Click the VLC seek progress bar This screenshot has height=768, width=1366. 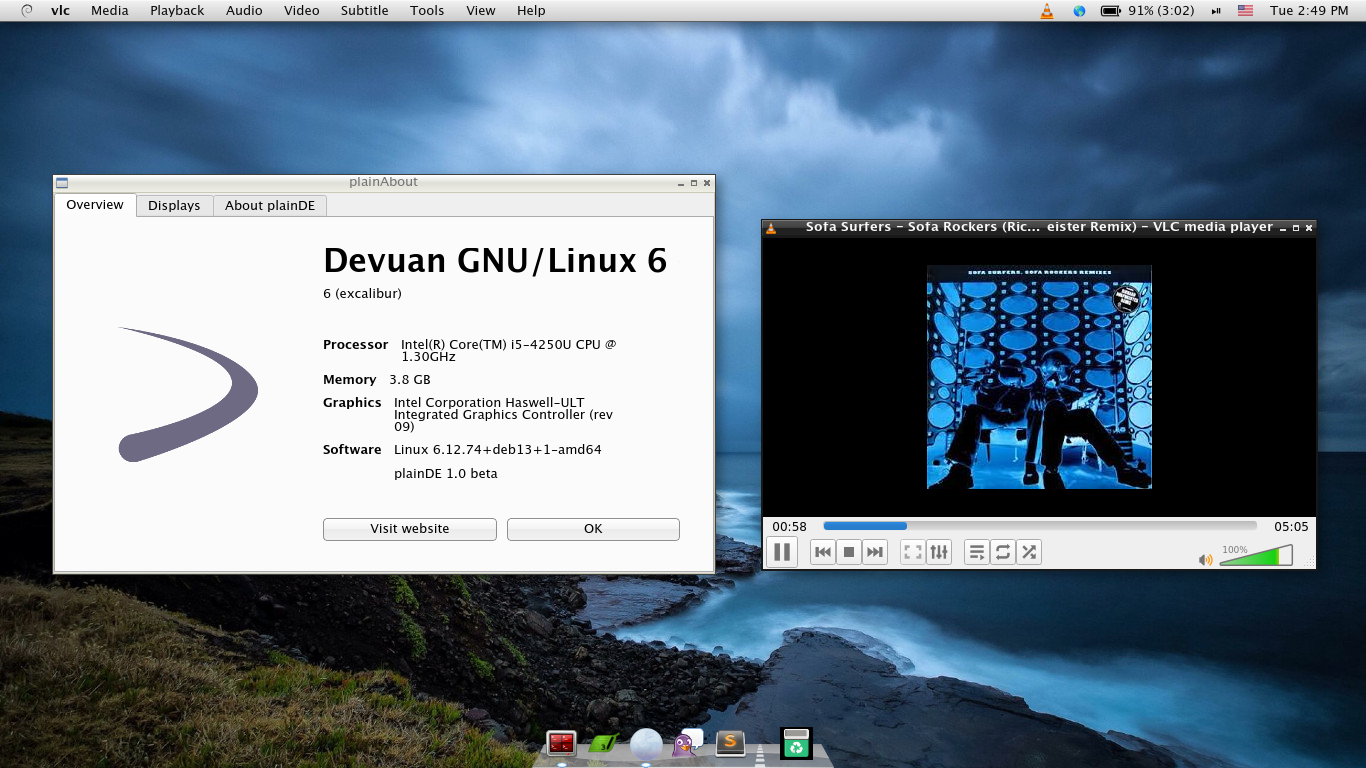[1039, 526]
